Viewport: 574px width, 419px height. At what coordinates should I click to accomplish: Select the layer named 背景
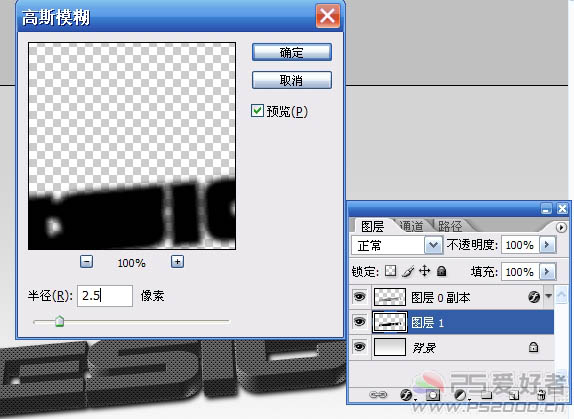(x=424, y=347)
